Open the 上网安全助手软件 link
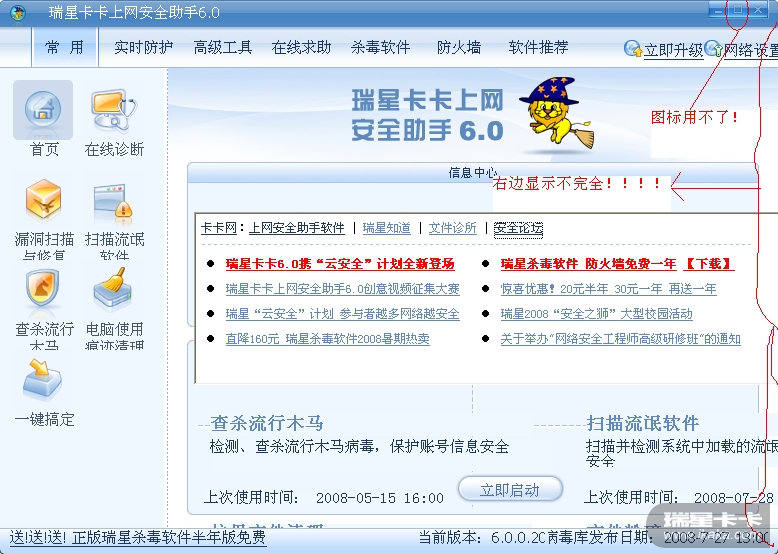Image resolution: width=778 pixels, height=554 pixels. pyautogui.click(x=297, y=228)
